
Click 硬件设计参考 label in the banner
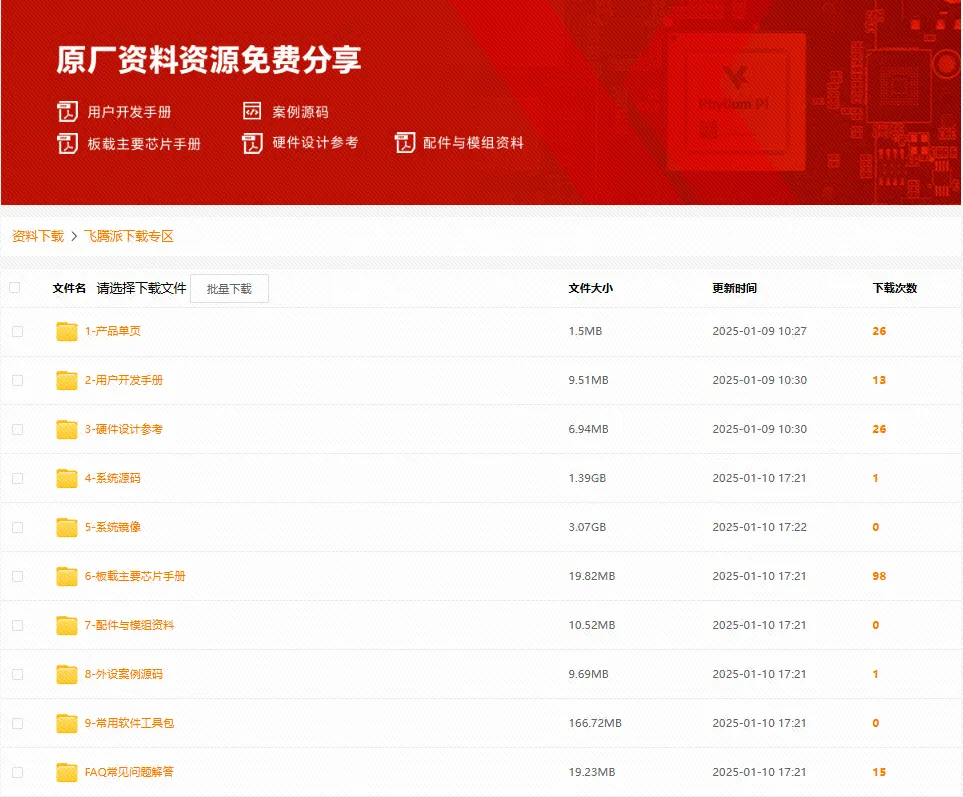315,142
